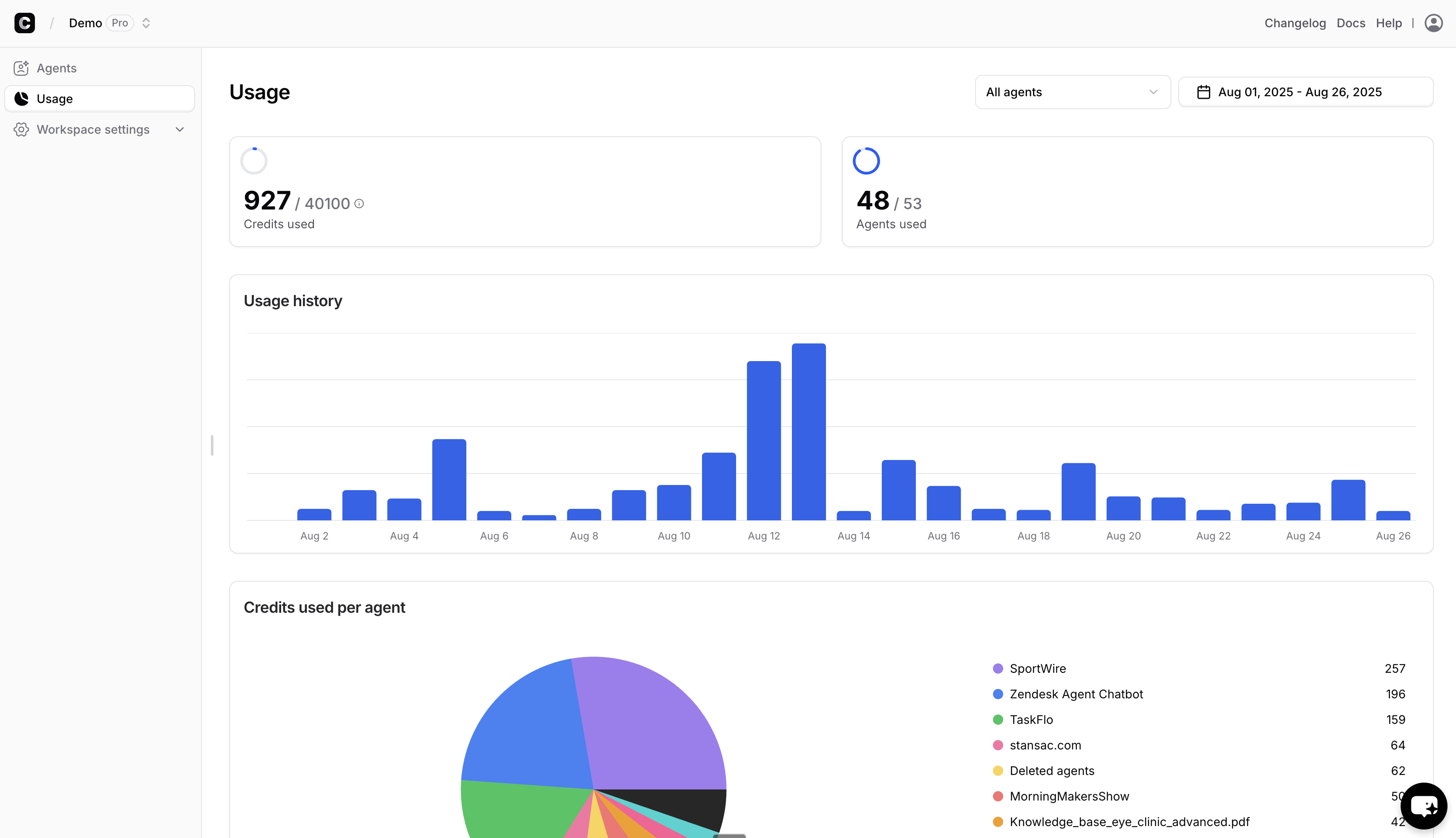
Task: Click the Chatbase logo icon
Action: pyautogui.click(x=24, y=23)
